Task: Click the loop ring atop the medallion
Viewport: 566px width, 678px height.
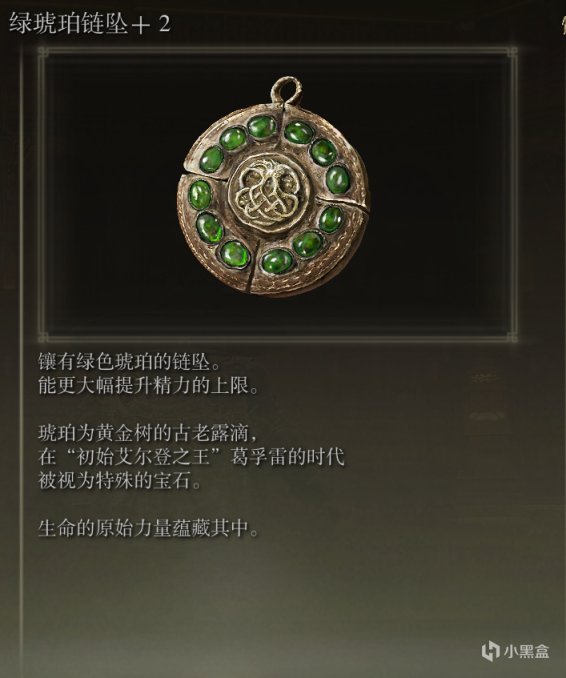Action: point(286,91)
